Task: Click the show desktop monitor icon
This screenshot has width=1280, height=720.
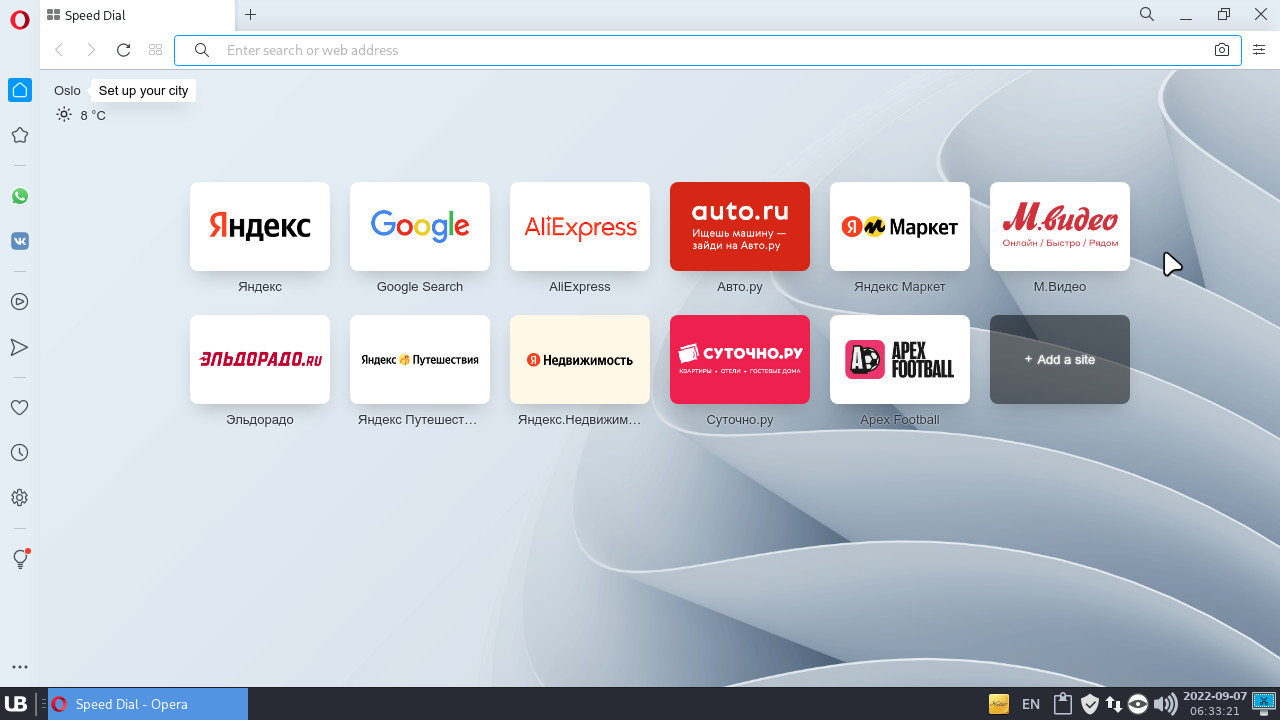Action: click(x=1264, y=703)
